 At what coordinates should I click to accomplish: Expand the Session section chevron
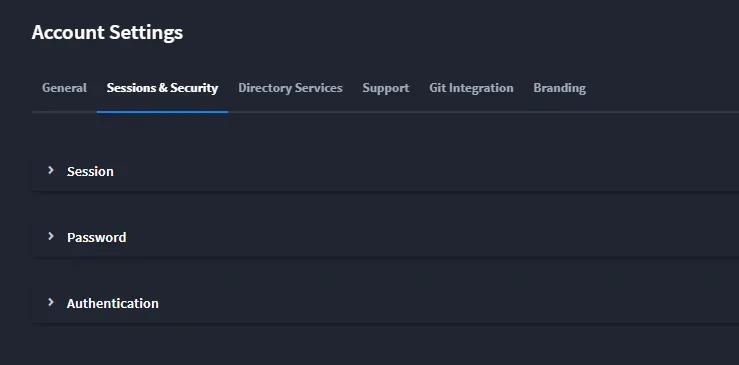51,170
